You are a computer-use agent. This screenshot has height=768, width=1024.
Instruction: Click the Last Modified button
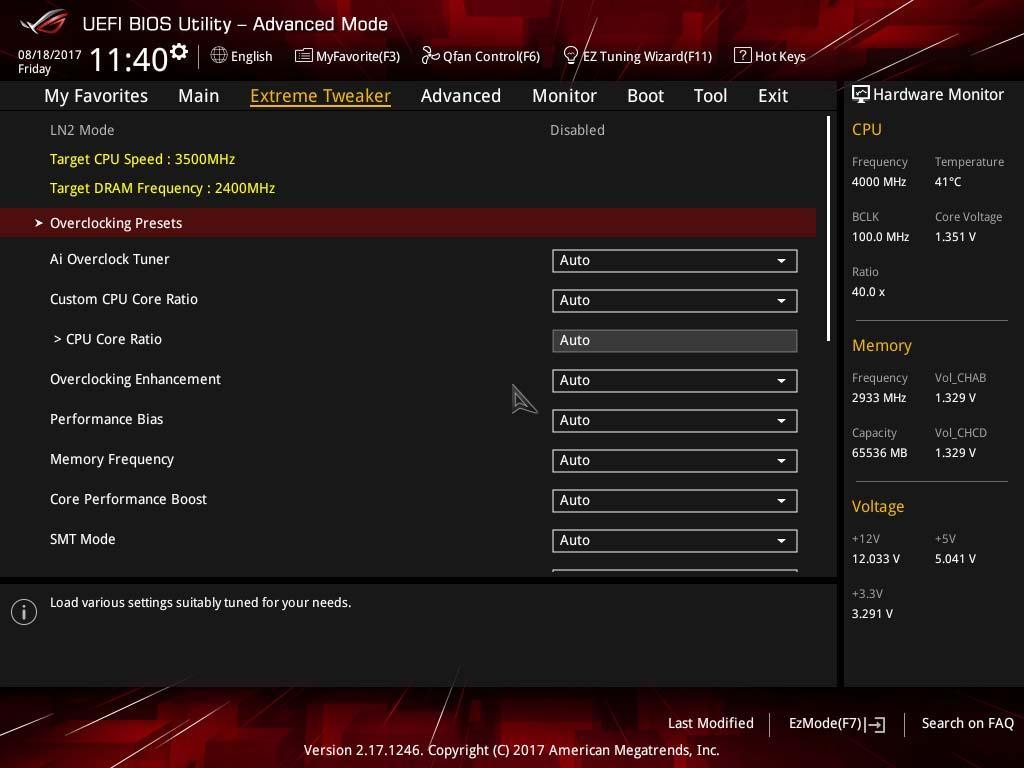[x=711, y=723]
